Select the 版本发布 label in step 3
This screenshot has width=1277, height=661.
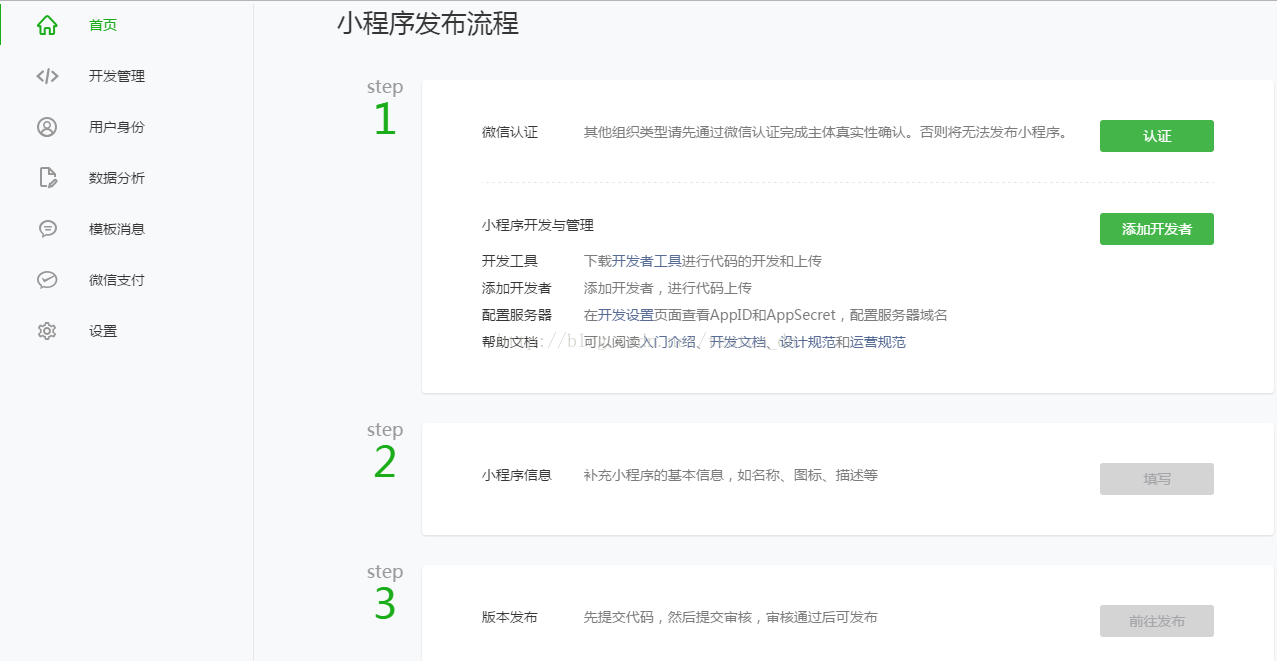(x=510, y=617)
